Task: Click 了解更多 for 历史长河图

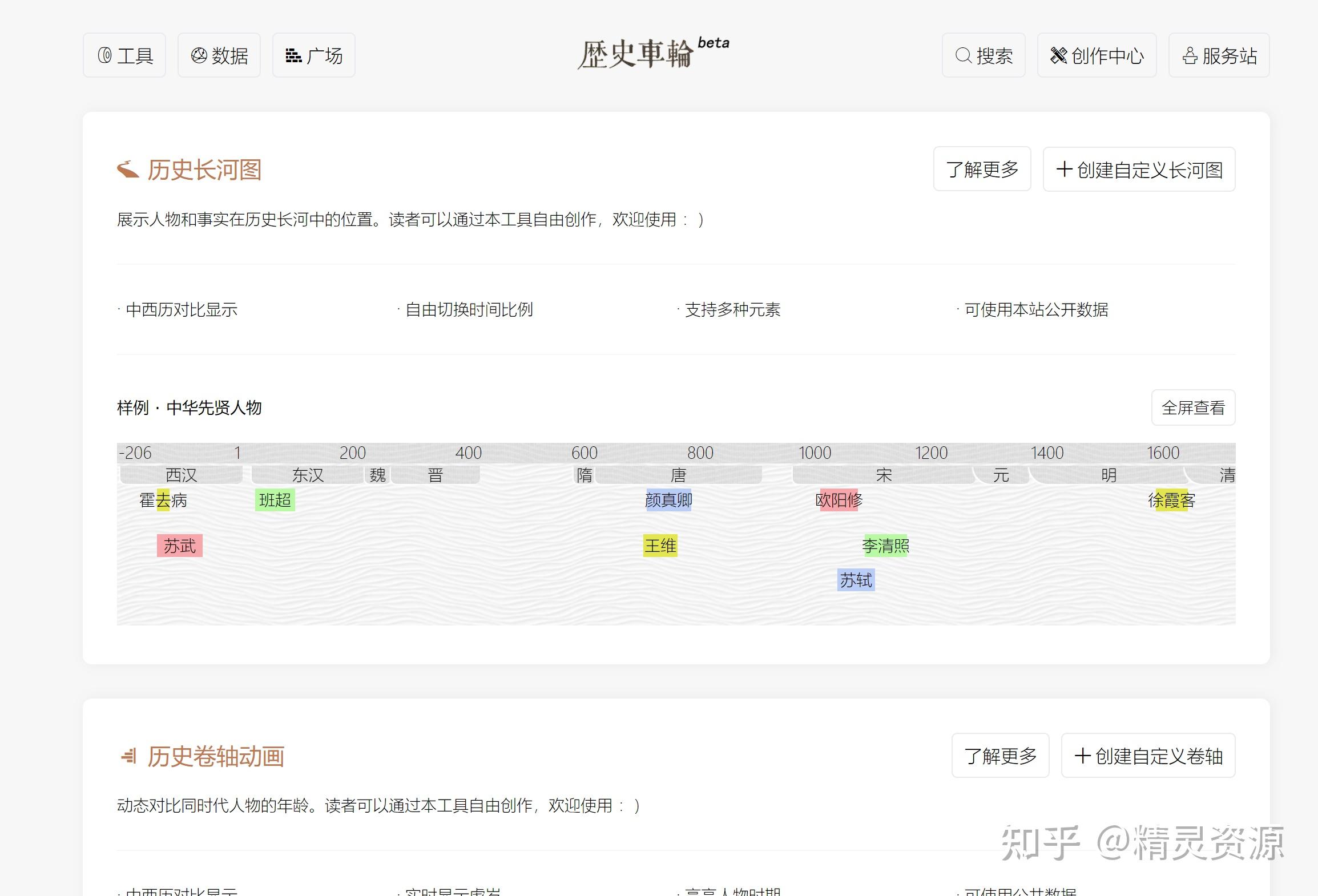Action: [982, 169]
